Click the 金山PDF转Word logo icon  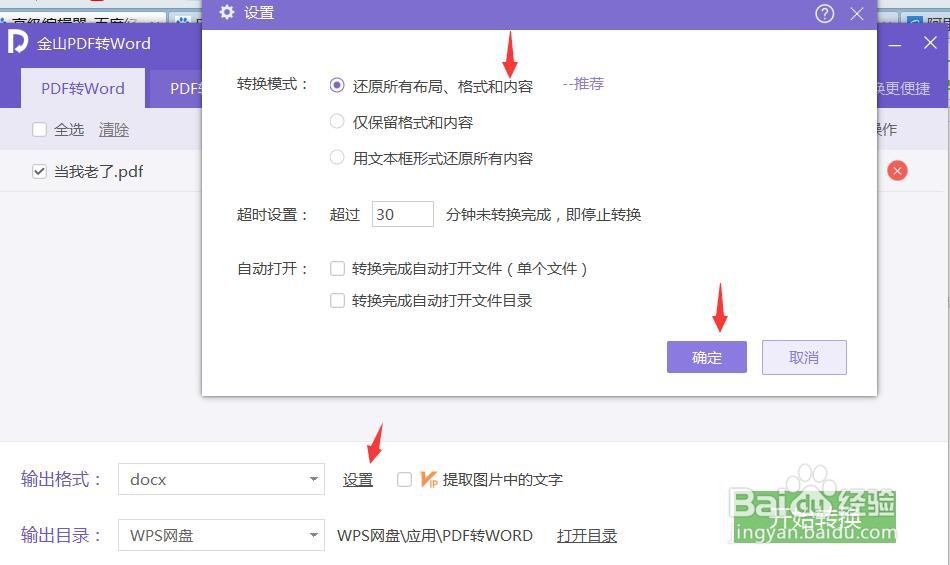click(18, 42)
